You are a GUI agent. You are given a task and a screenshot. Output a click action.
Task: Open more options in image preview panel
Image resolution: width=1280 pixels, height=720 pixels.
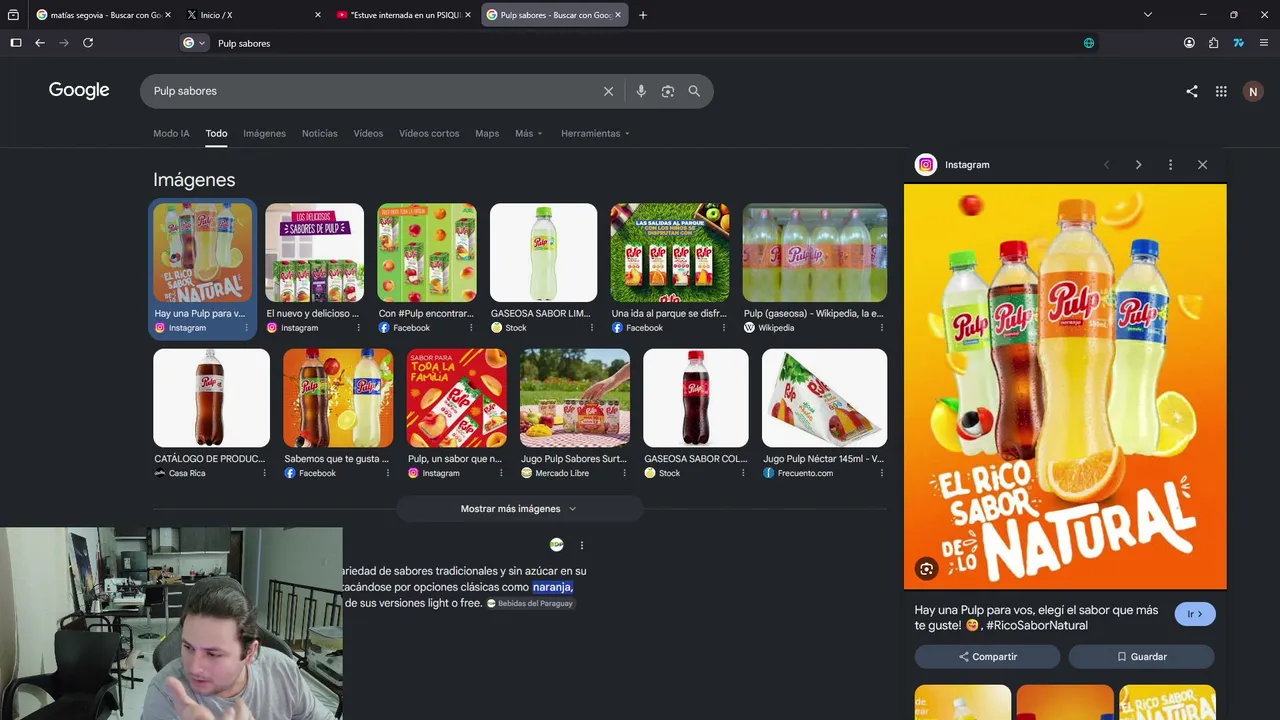[1170, 165]
